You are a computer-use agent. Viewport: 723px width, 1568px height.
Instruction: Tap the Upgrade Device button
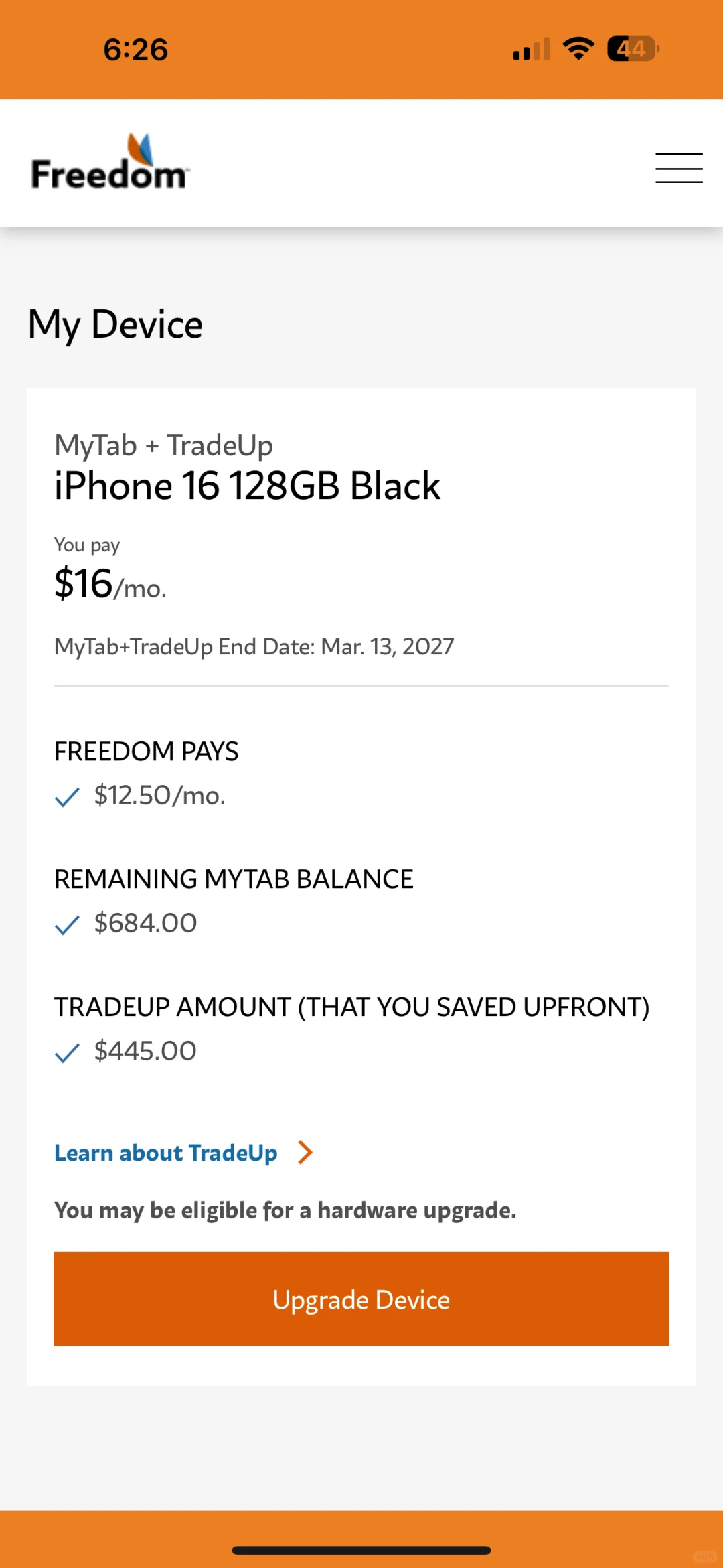click(x=361, y=1299)
